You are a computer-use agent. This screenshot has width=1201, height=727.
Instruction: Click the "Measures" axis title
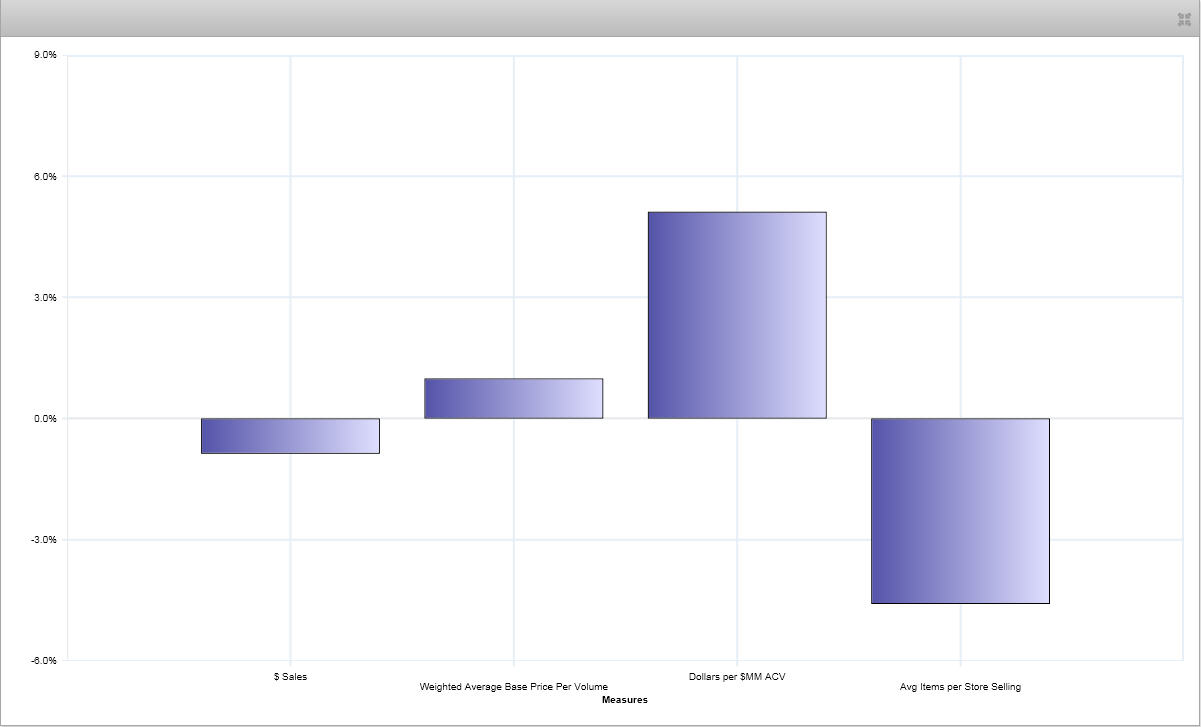[x=625, y=700]
